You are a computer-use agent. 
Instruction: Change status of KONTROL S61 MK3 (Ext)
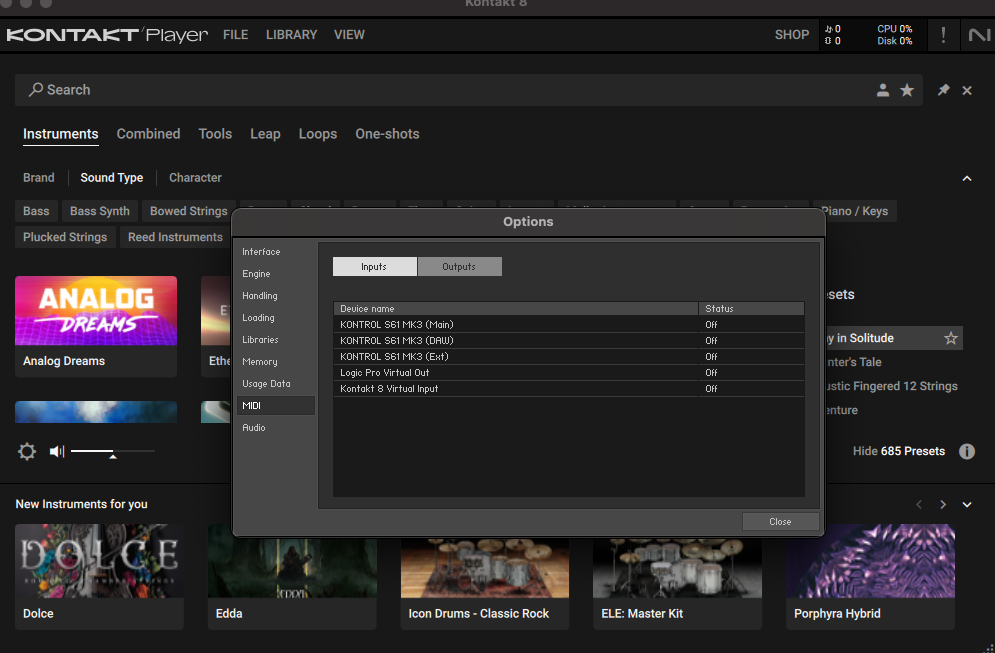tap(711, 357)
